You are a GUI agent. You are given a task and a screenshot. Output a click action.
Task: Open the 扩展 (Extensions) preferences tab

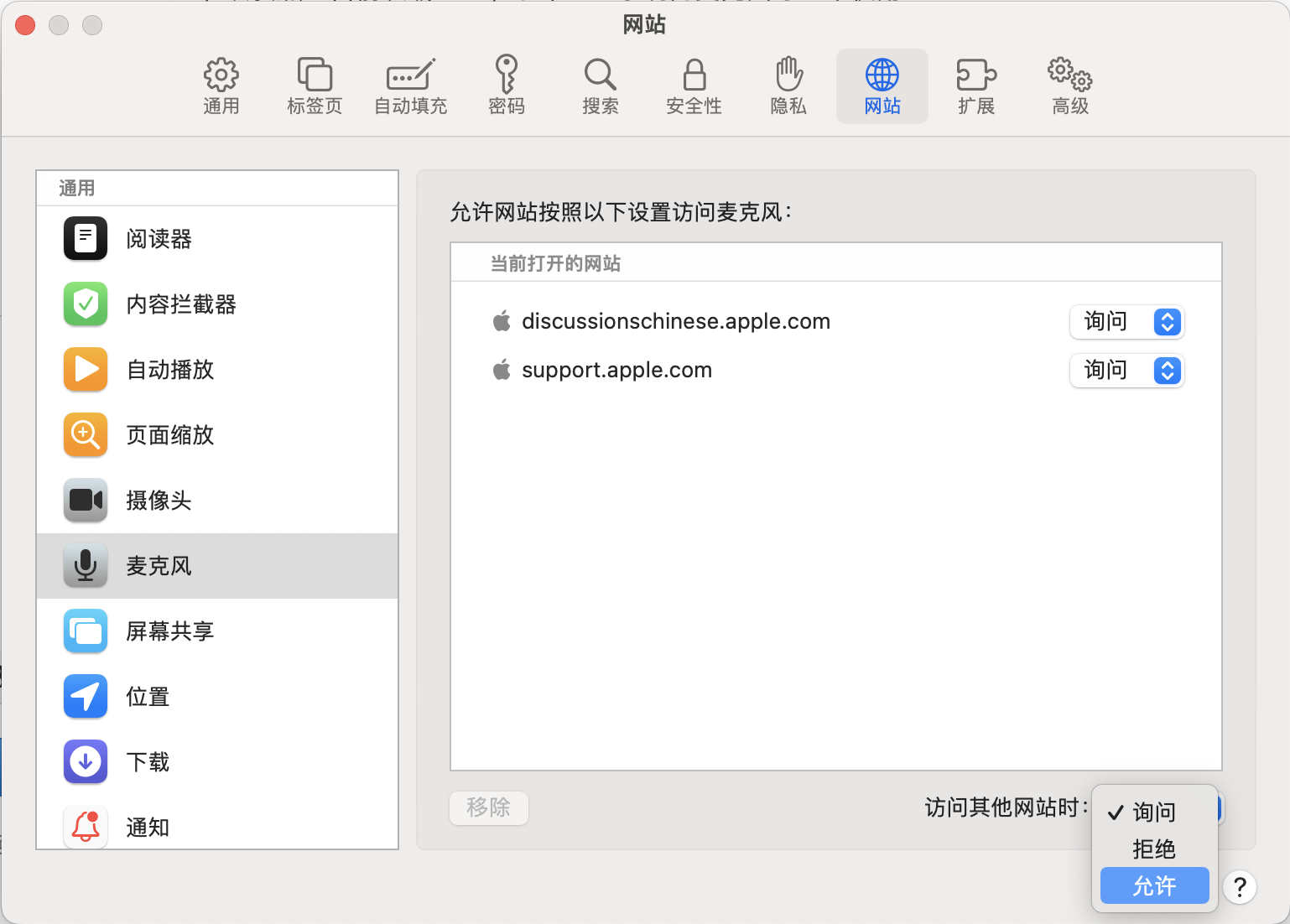(x=976, y=86)
